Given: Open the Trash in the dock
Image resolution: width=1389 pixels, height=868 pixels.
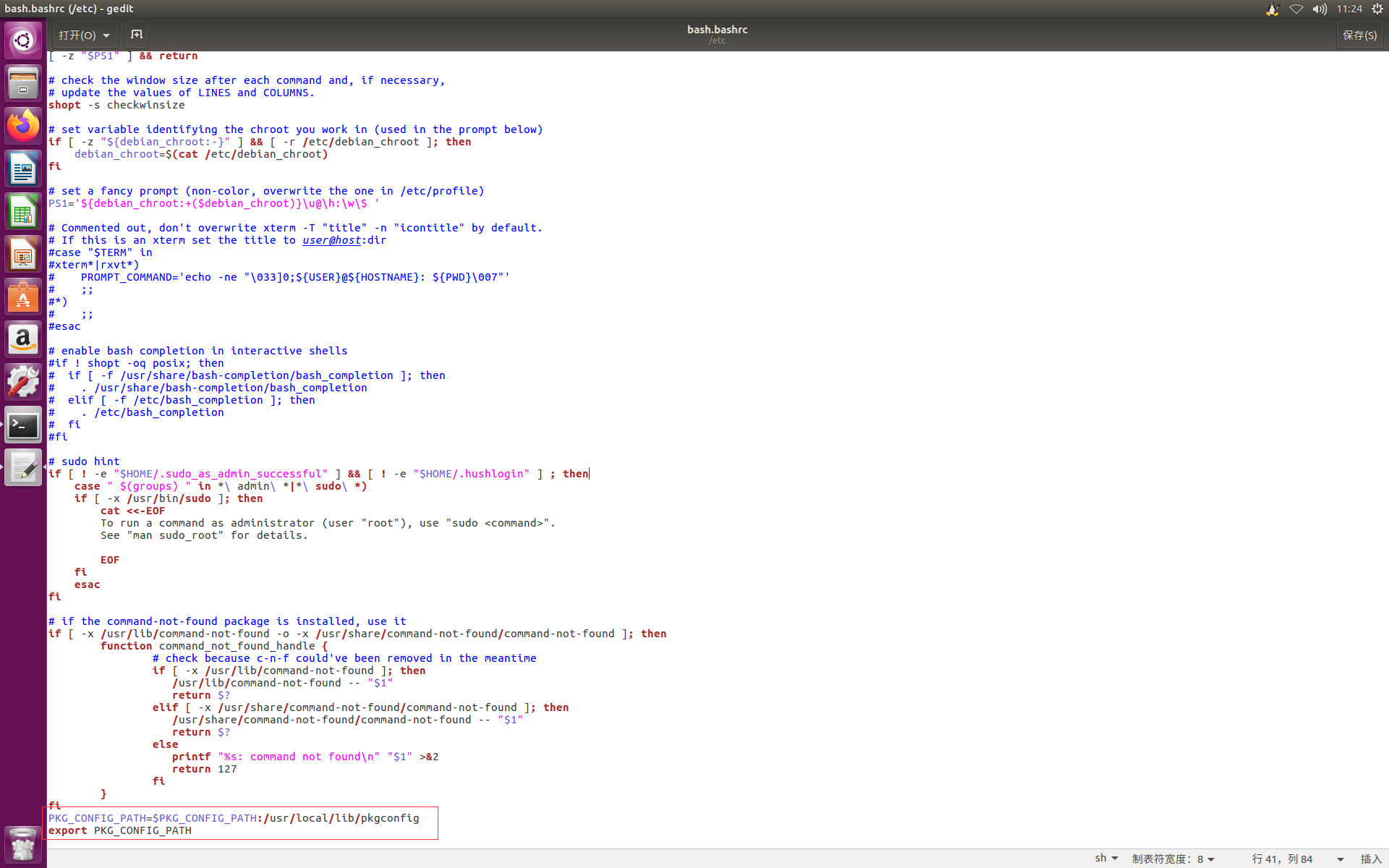Looking at the screenshot, I should 23,844.
